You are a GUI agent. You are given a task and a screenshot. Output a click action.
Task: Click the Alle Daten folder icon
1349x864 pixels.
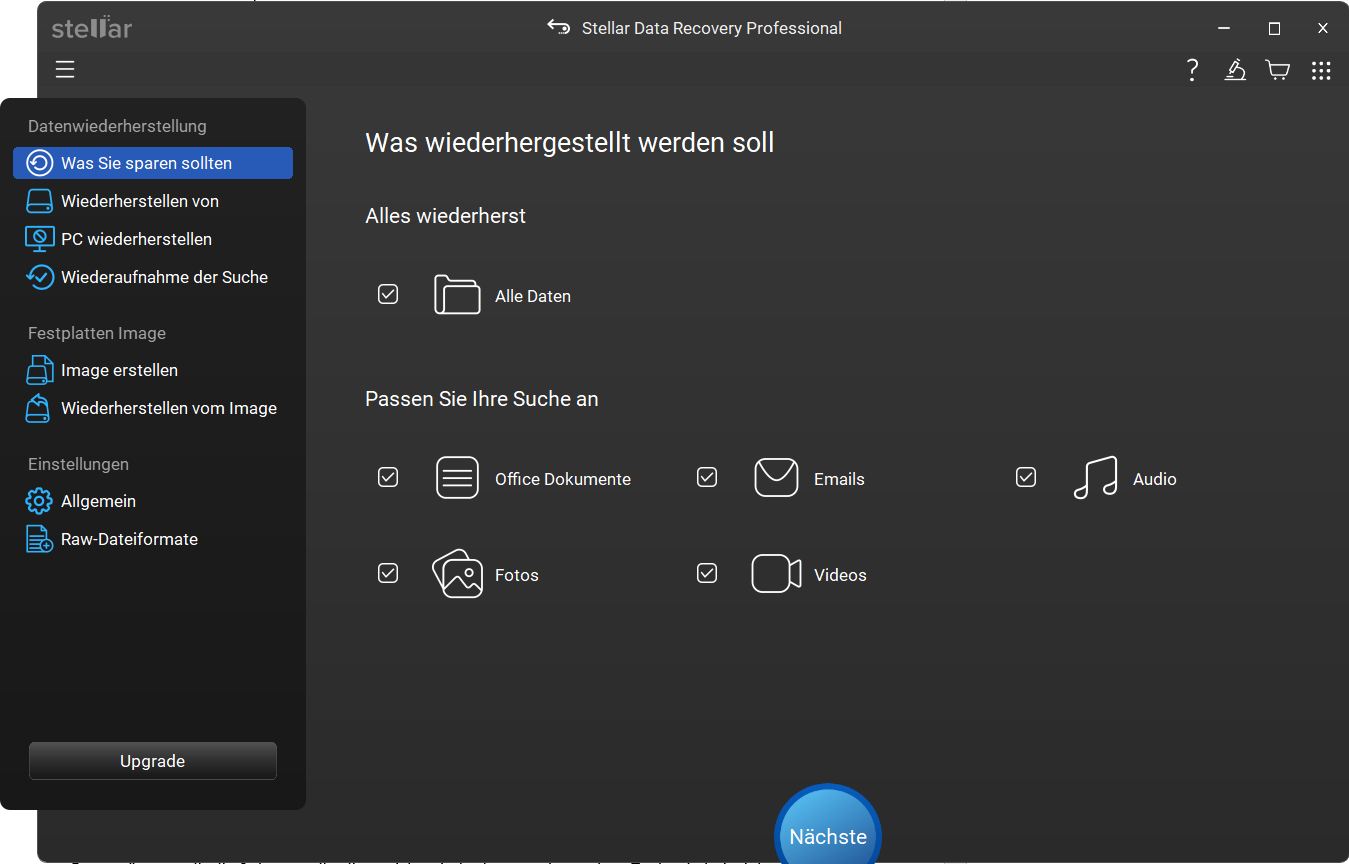coord(457,295)
